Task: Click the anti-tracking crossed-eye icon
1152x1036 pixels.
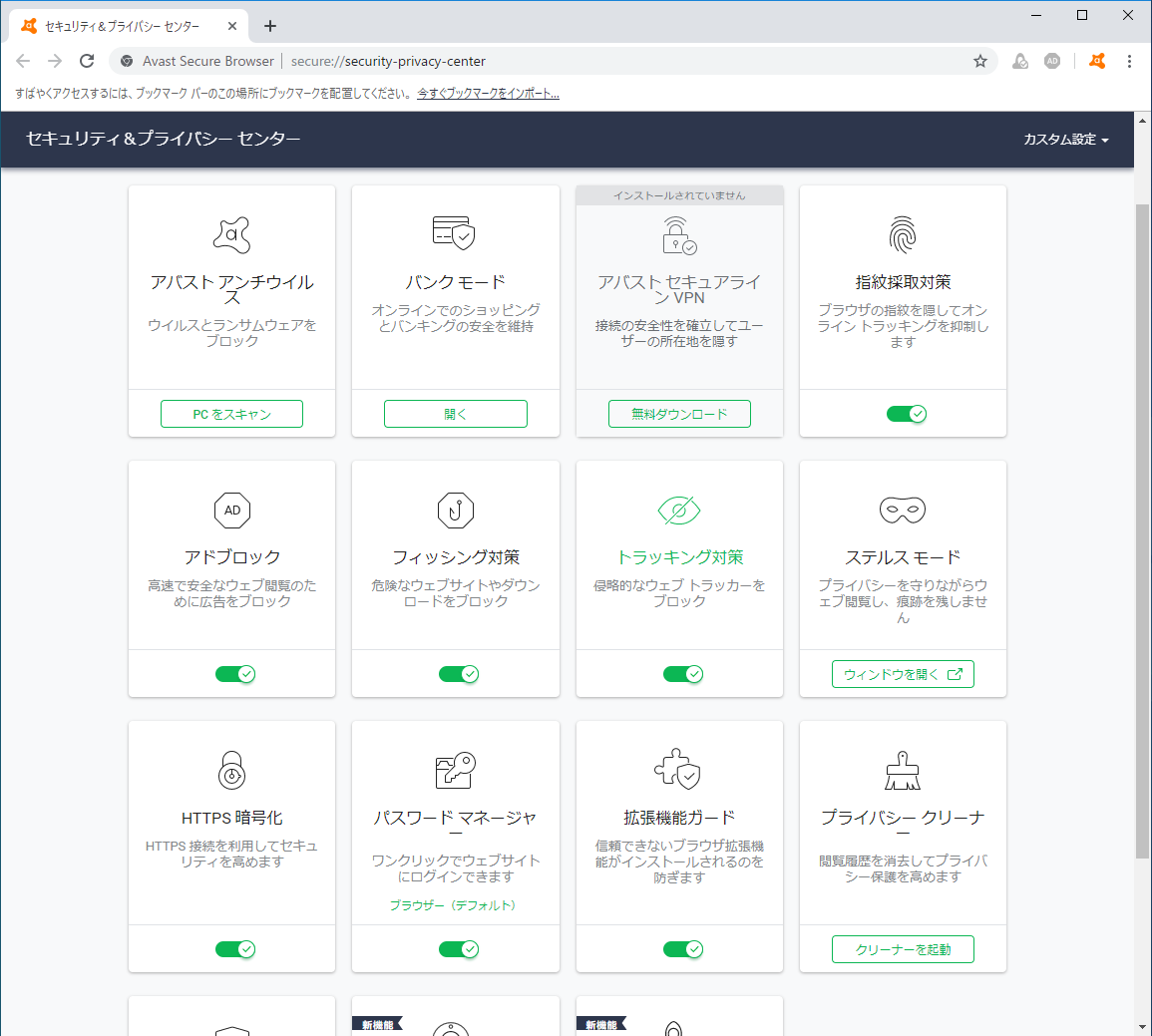Action: (x=679, y=511)
